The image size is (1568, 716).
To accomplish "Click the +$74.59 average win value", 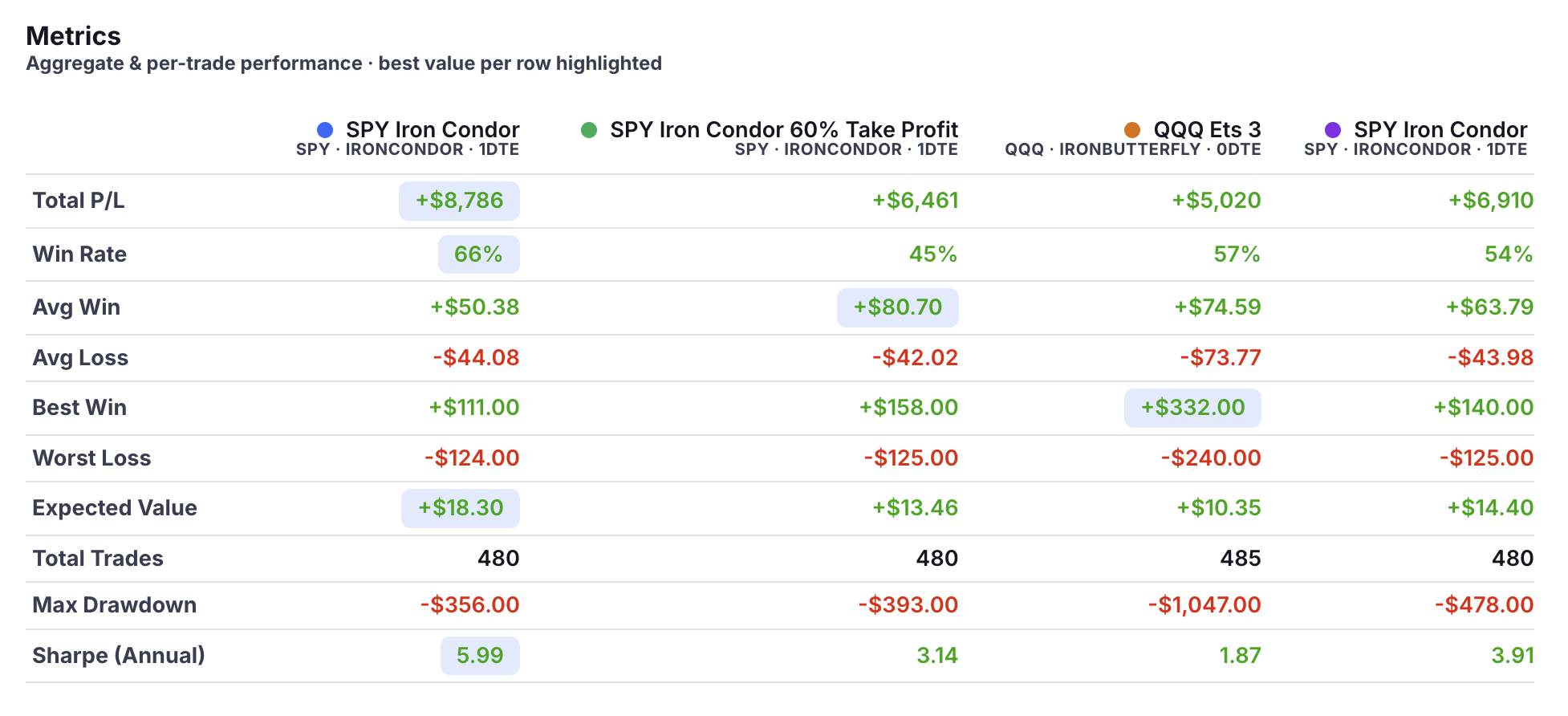I will [x=1218, y=307].
